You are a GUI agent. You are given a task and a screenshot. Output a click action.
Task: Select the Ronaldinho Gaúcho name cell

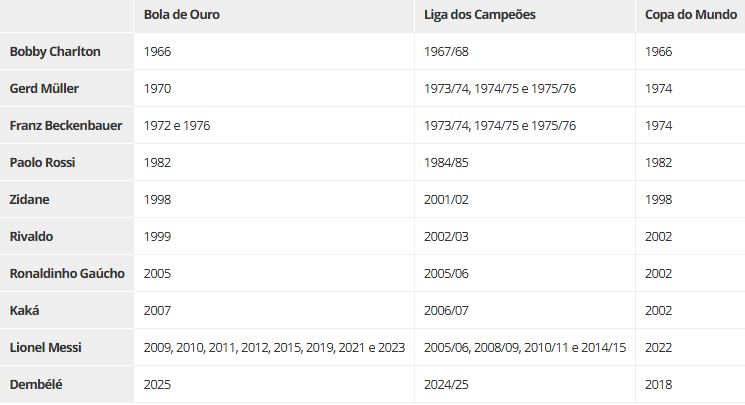pos(67,273)
